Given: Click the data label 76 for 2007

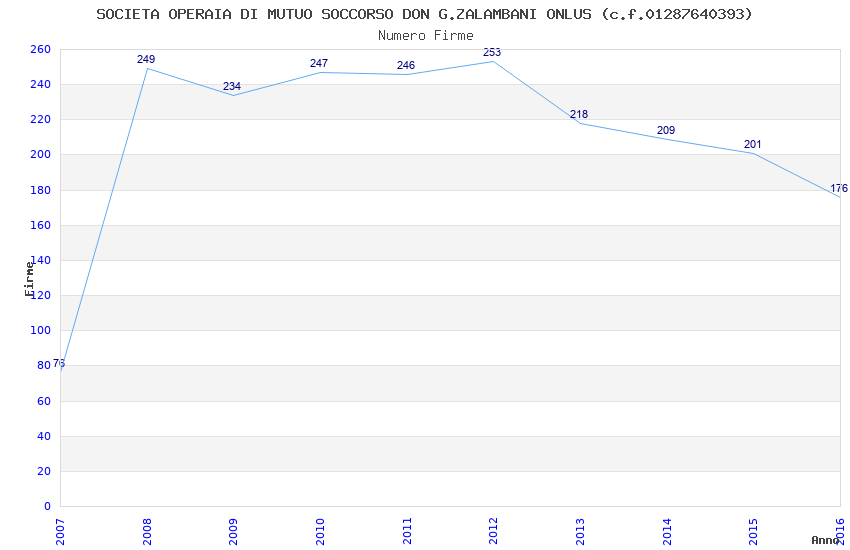Looking at the screenshot, I should coord(59,364).
